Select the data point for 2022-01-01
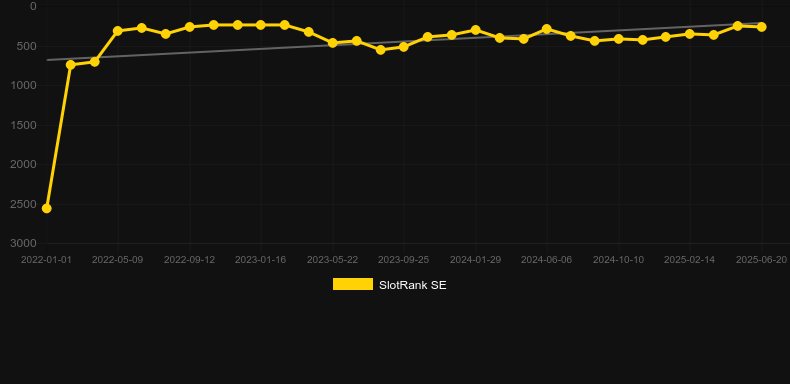This screenshot has height=384, width=790. (x=46, y=208)
